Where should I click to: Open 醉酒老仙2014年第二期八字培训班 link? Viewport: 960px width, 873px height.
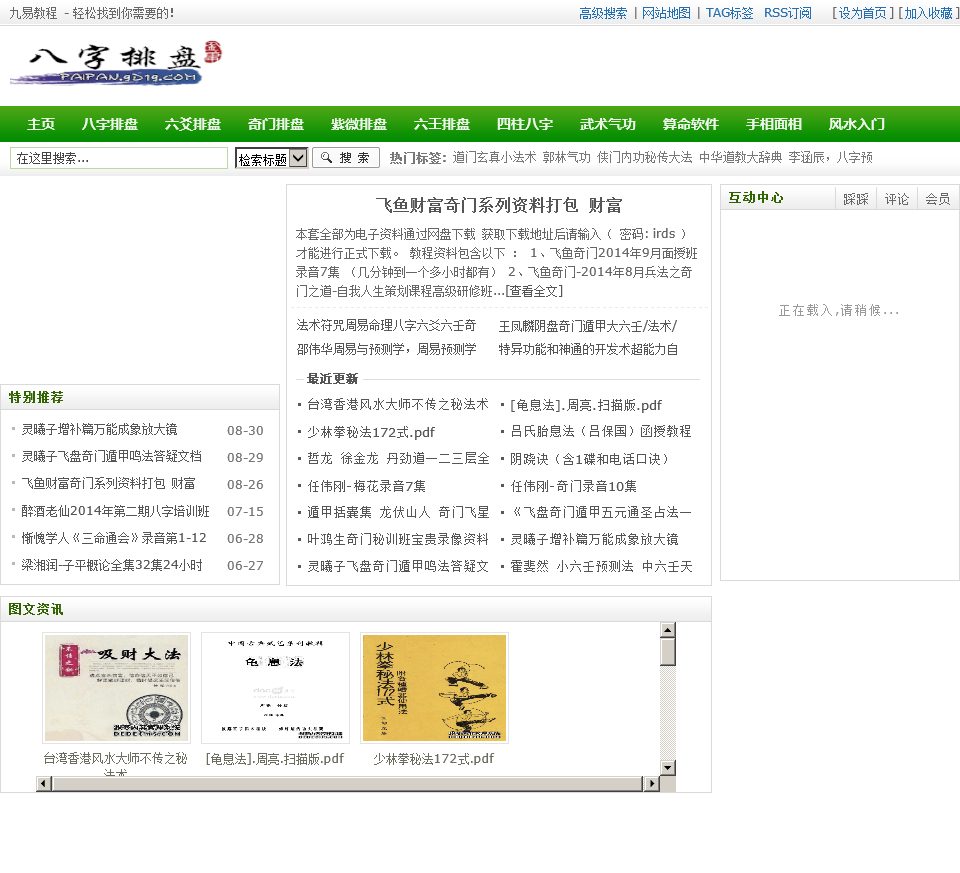[x=115, y=511]
